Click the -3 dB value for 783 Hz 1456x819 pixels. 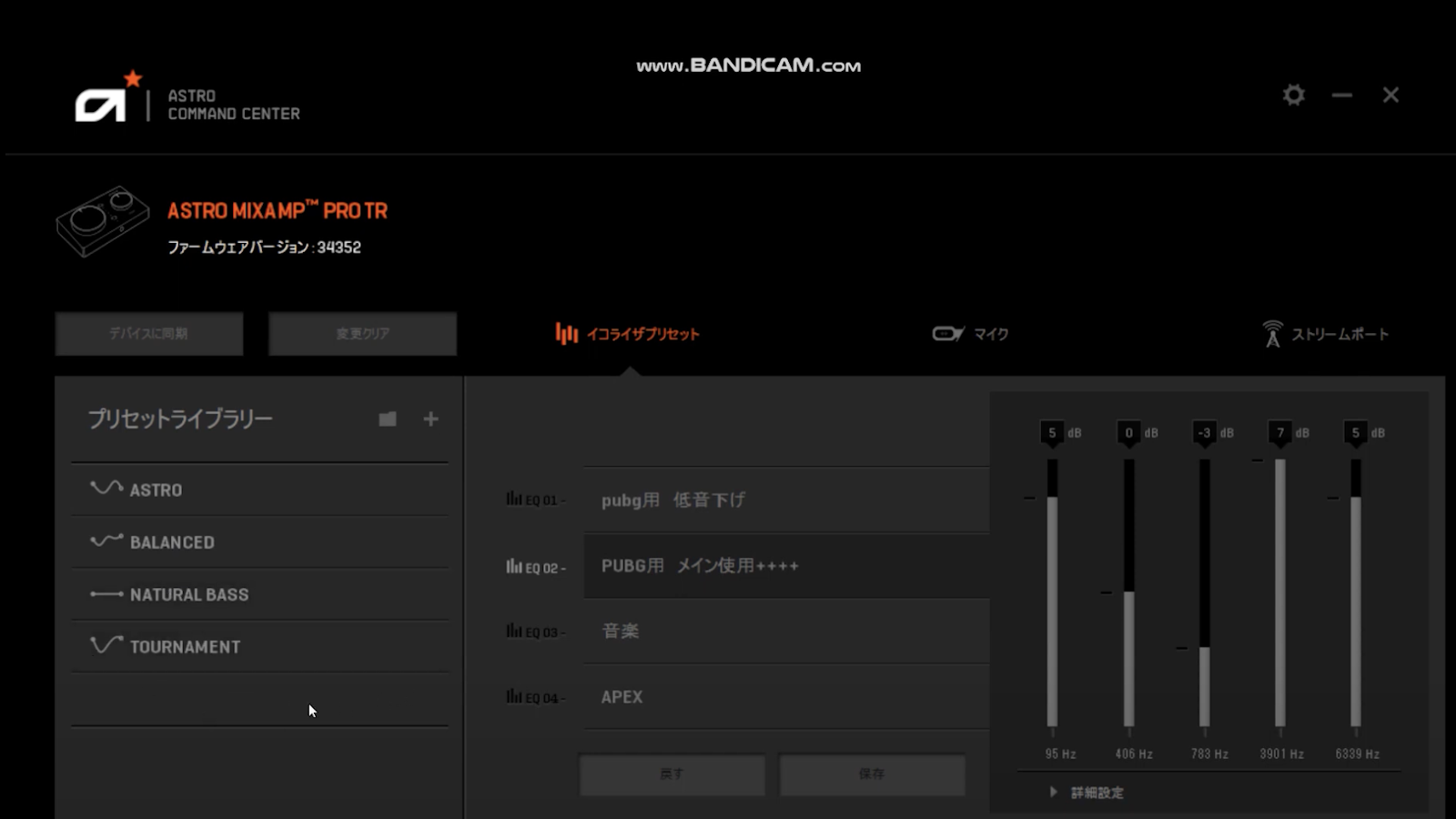[x=1204, y=432]
